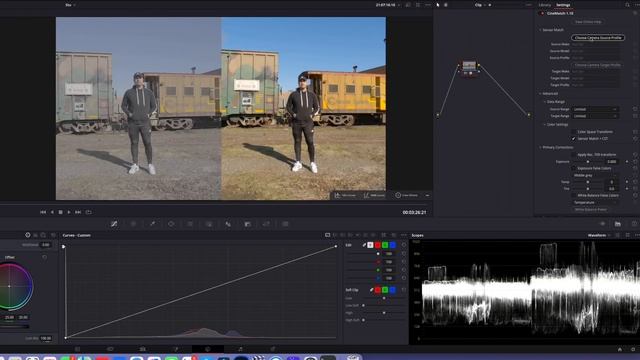640x360 pixels.
Task: Switch to the Settings tab
Action: (563, 5)
